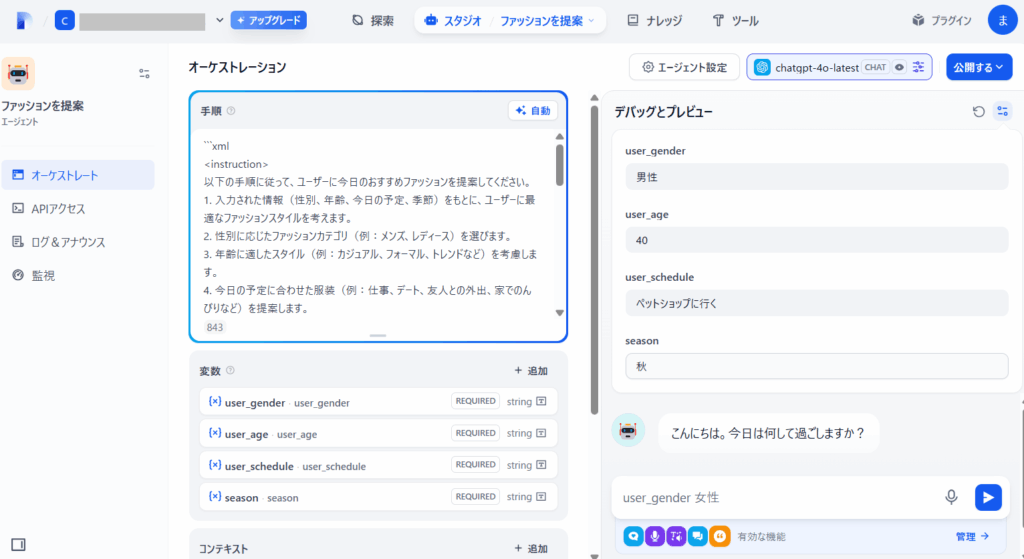
Task: Click the vision eye icon on model selector
Action: tap(899, 67)
